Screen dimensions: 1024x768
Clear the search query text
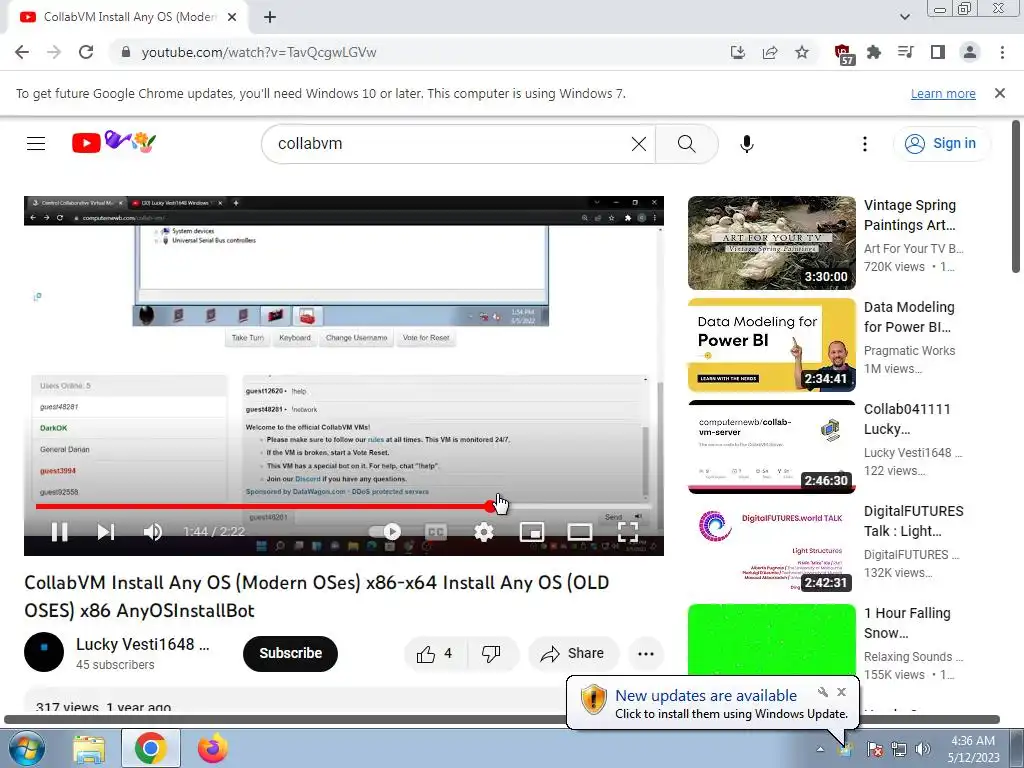[639, 143]
